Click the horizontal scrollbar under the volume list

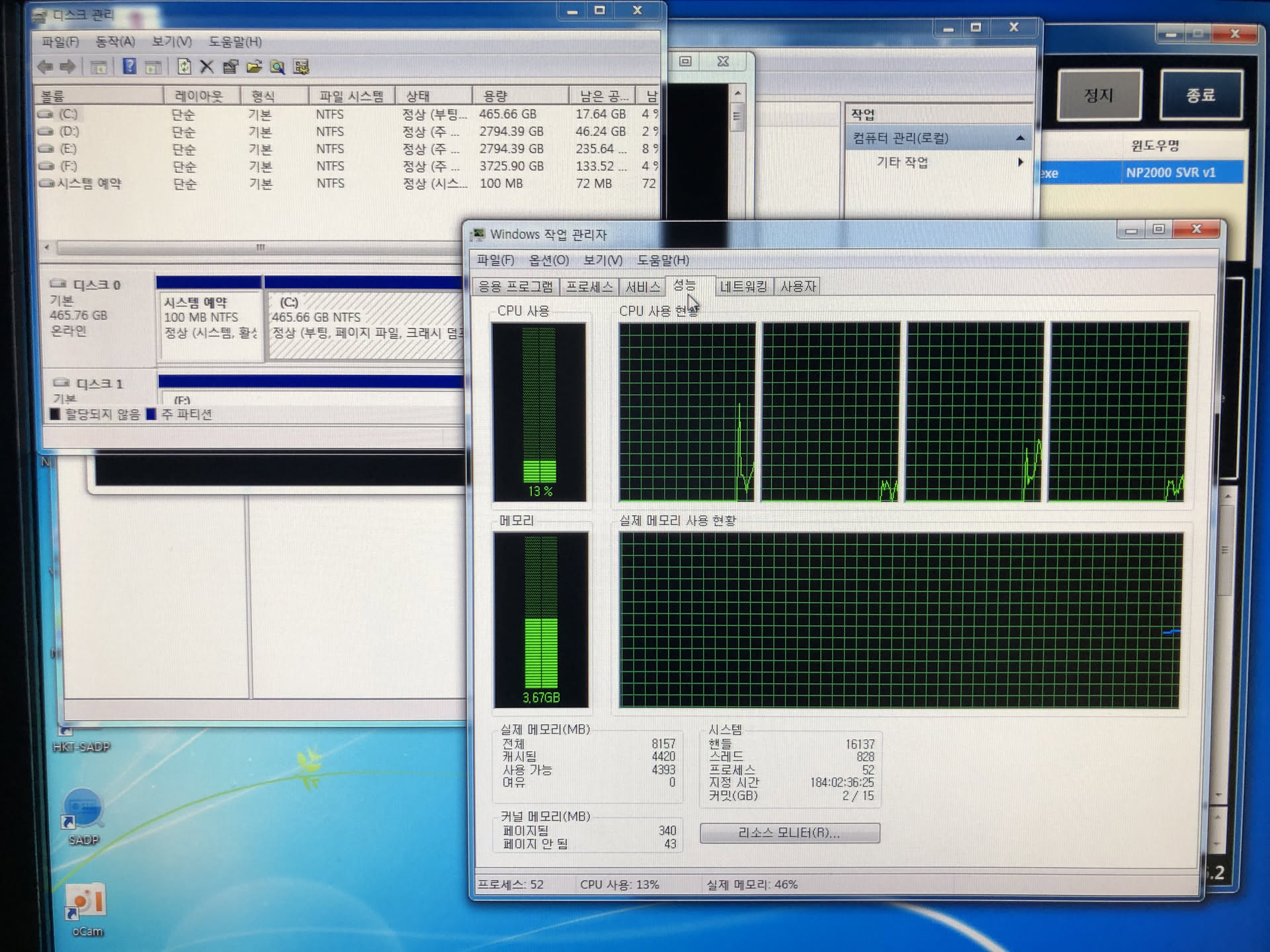click(x=260, y=247)
